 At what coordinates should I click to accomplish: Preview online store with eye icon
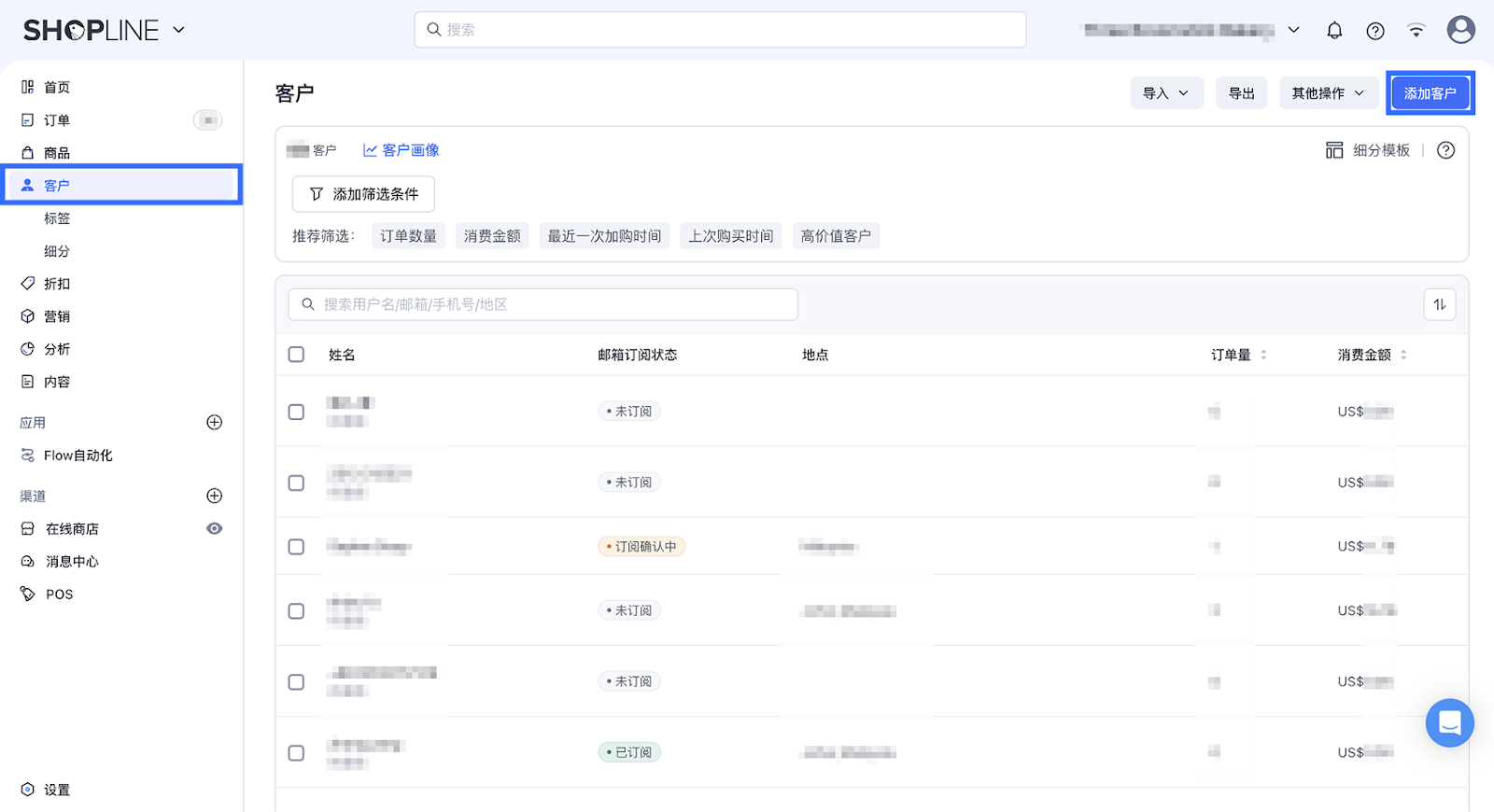pos(214,528)
